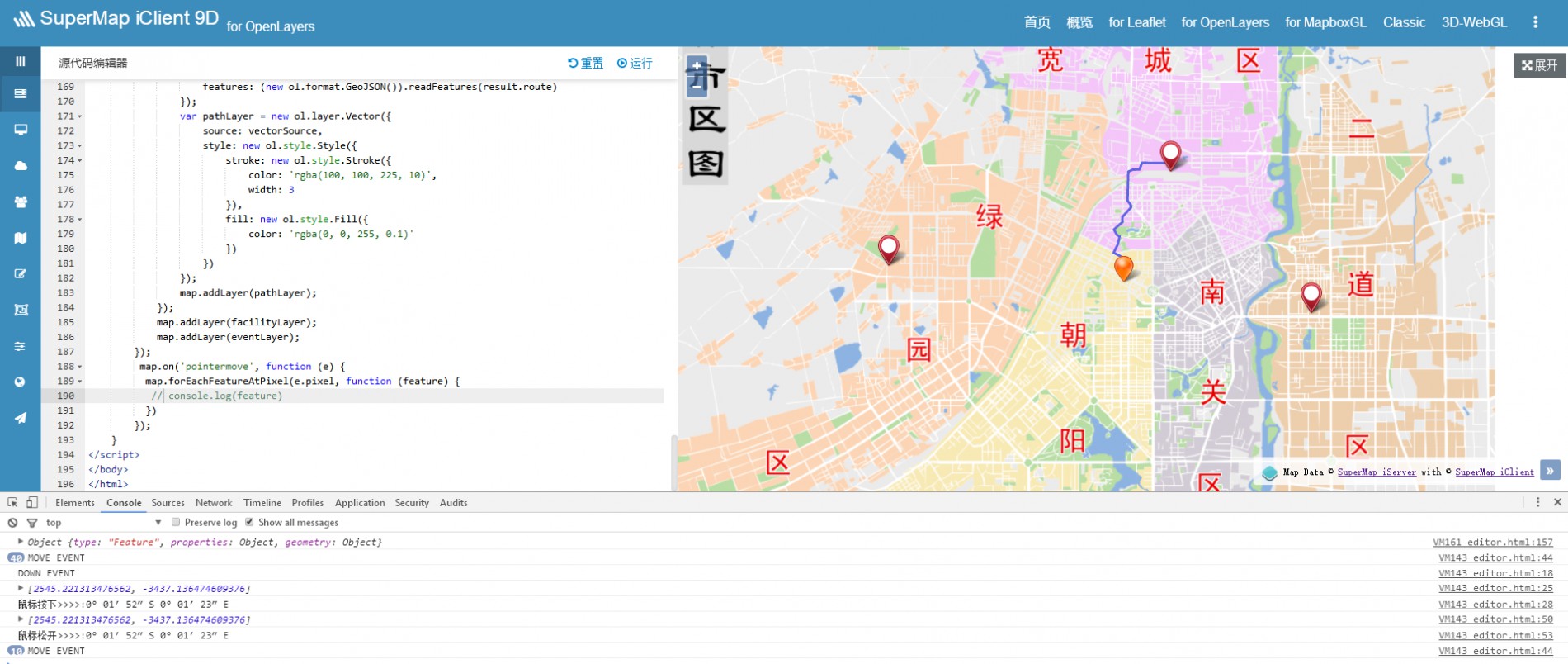Open the Classic menu item
This screenshot has height=664, width=1568.
pyautogui.click(x=1405, y=22)
